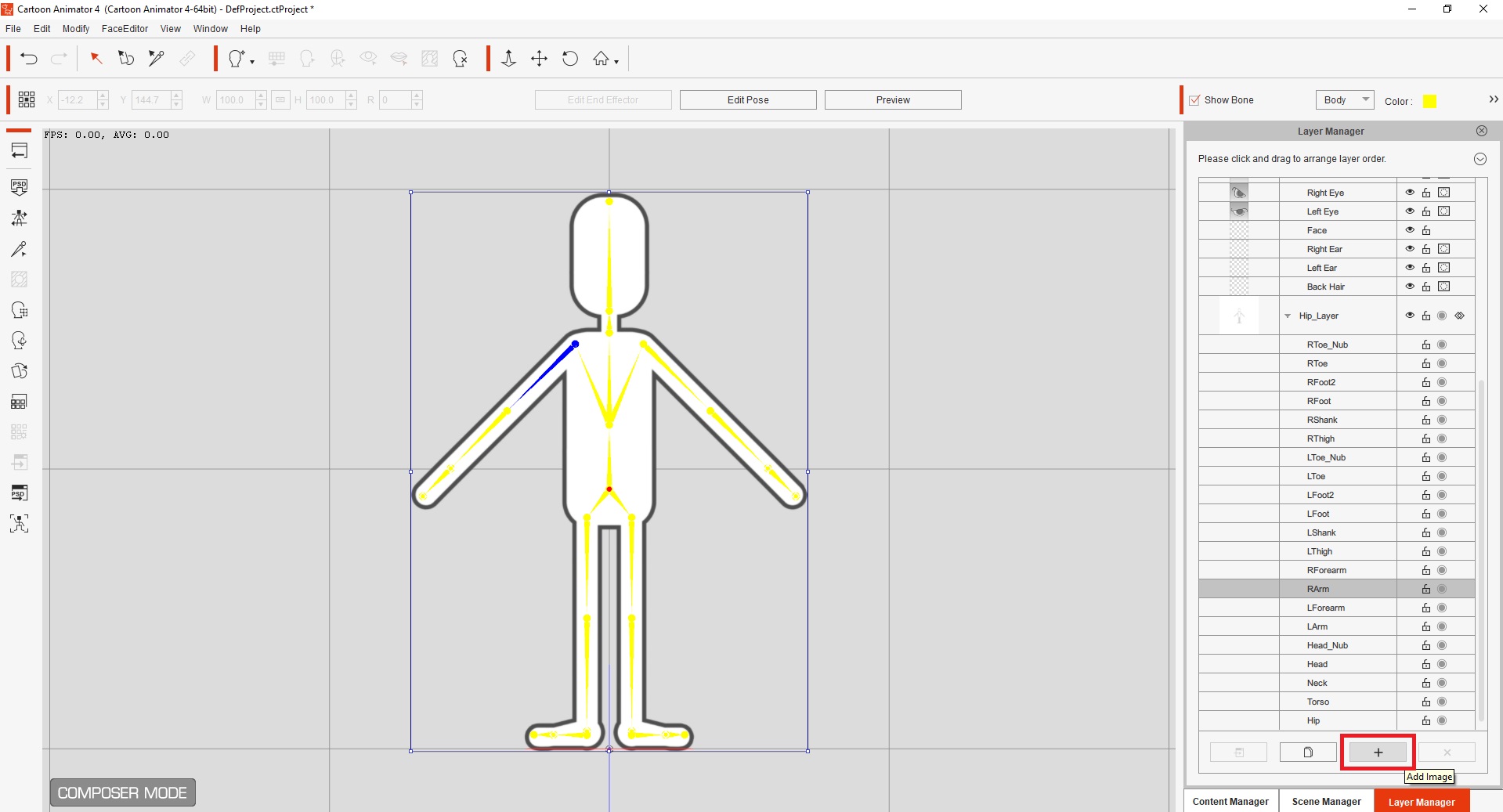
Task: Click the remove head icon with X
Action: 461,59
